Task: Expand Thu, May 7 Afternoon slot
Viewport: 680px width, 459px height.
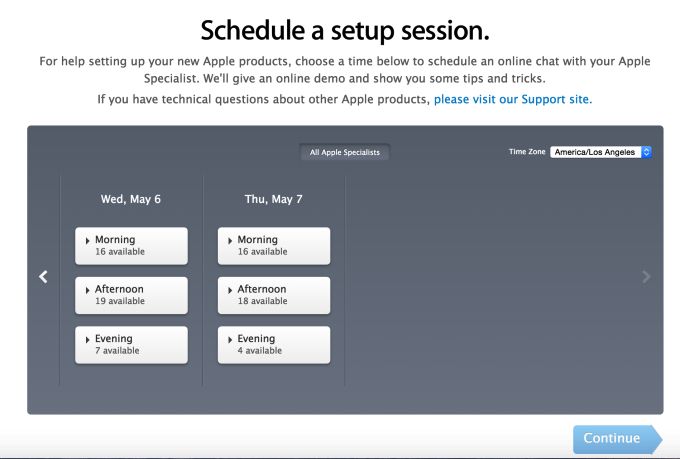Action: pyautogui.click(x=274, y=294)
